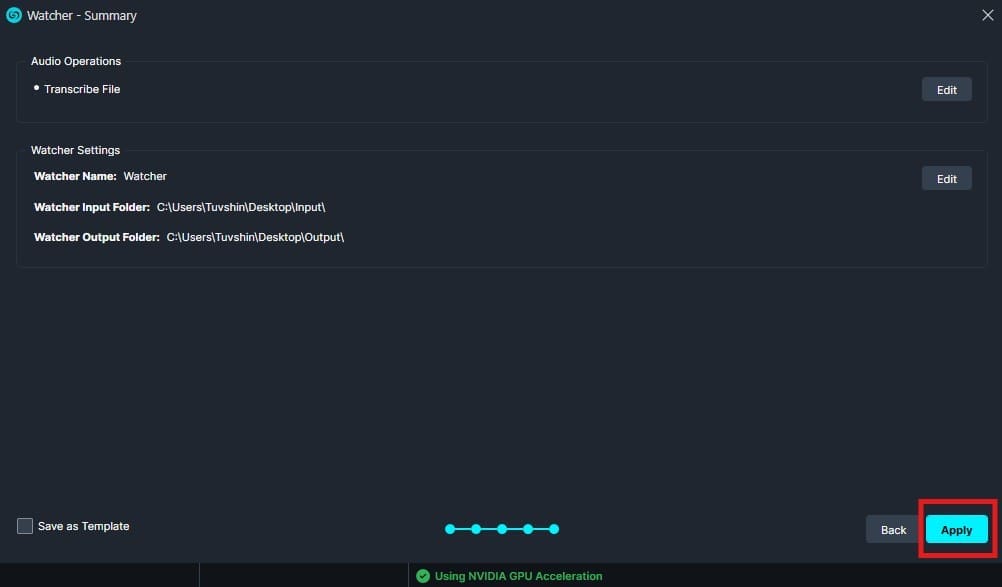Close the Watcher Summary window

987,15
